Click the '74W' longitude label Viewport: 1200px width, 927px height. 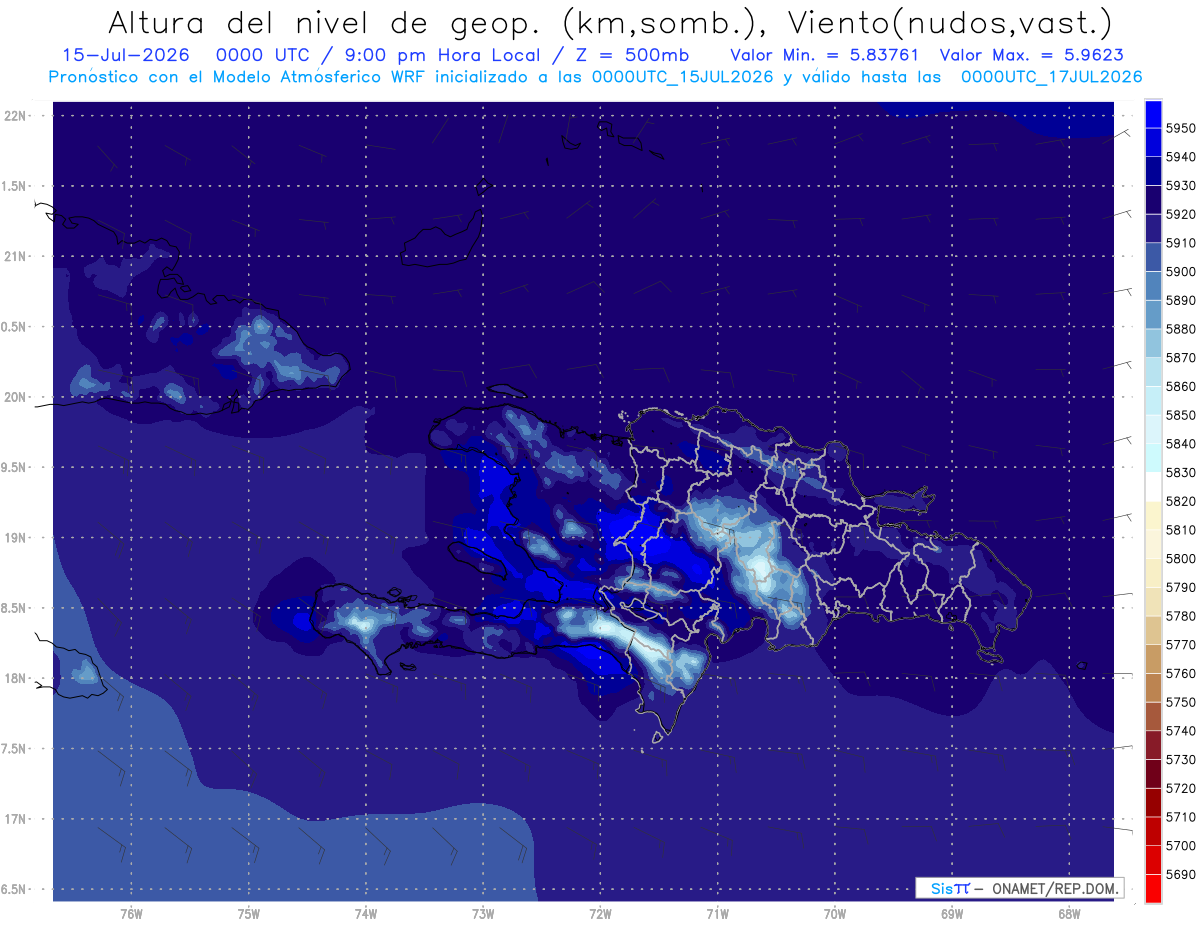366,913
